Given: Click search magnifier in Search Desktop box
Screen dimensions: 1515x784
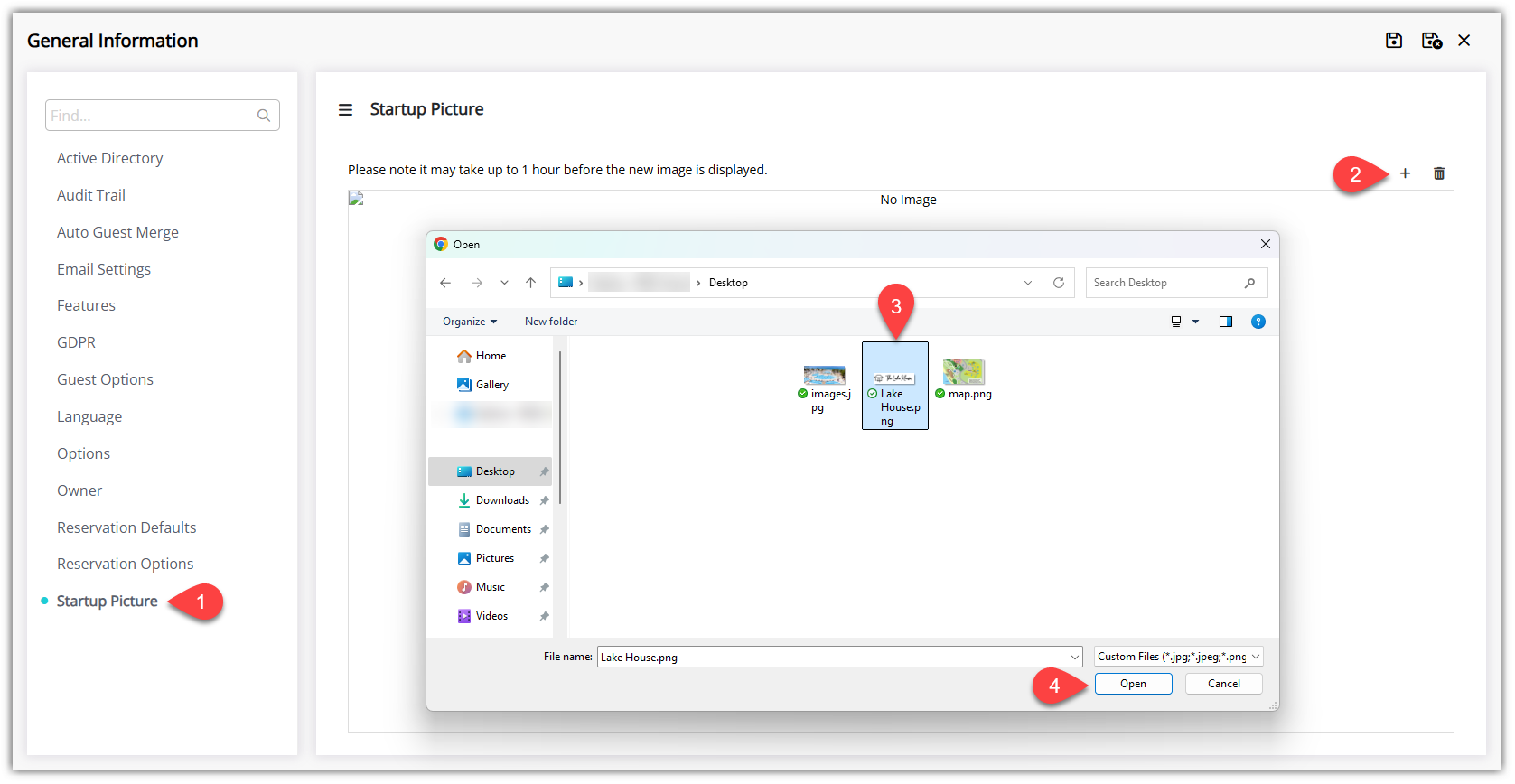Looking at the screenshot, I should pos(1249,283).
